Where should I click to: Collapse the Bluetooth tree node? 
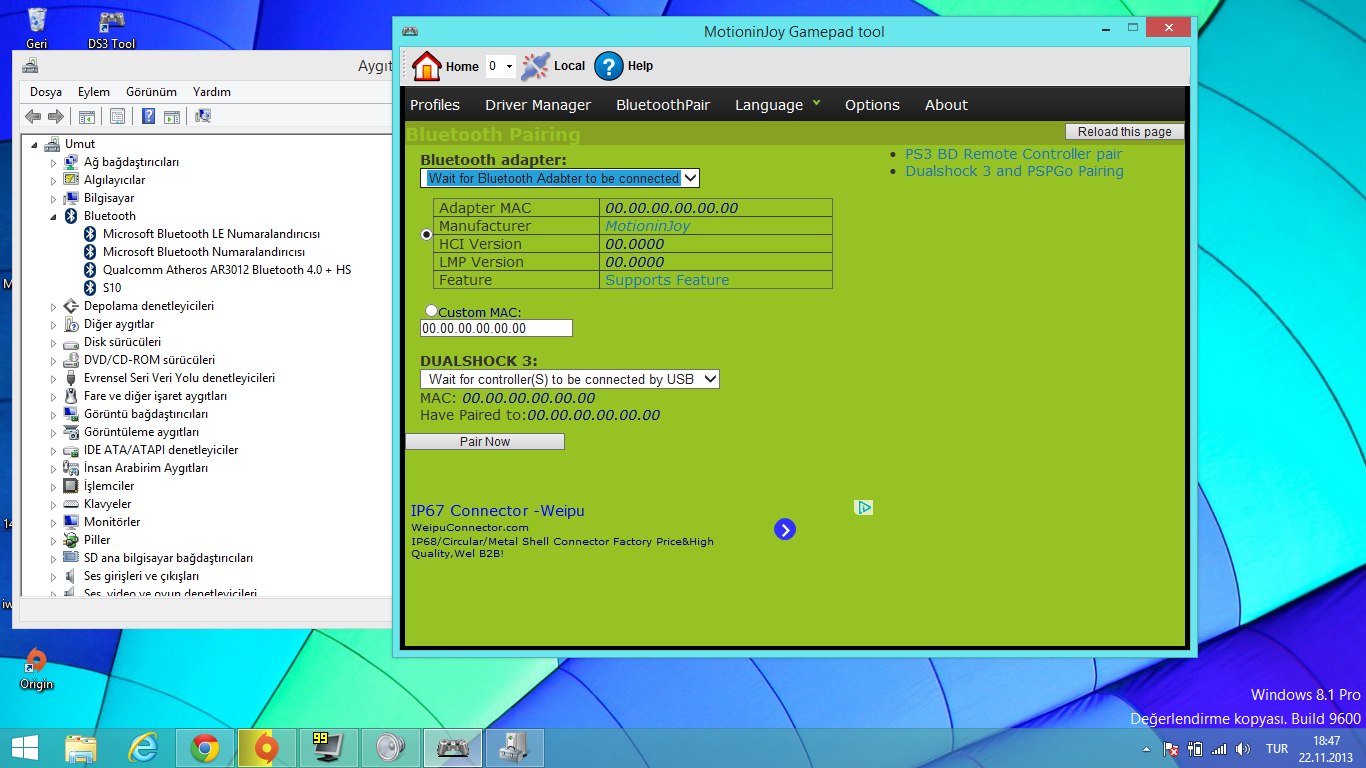(x=54, y=216)
